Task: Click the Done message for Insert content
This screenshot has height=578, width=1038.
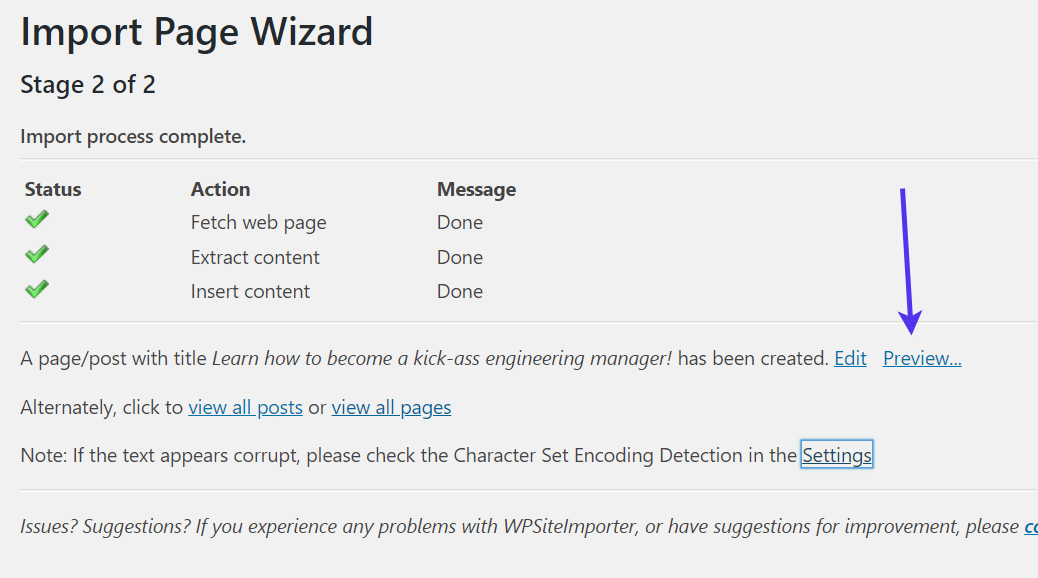Action: coord(460,291)
